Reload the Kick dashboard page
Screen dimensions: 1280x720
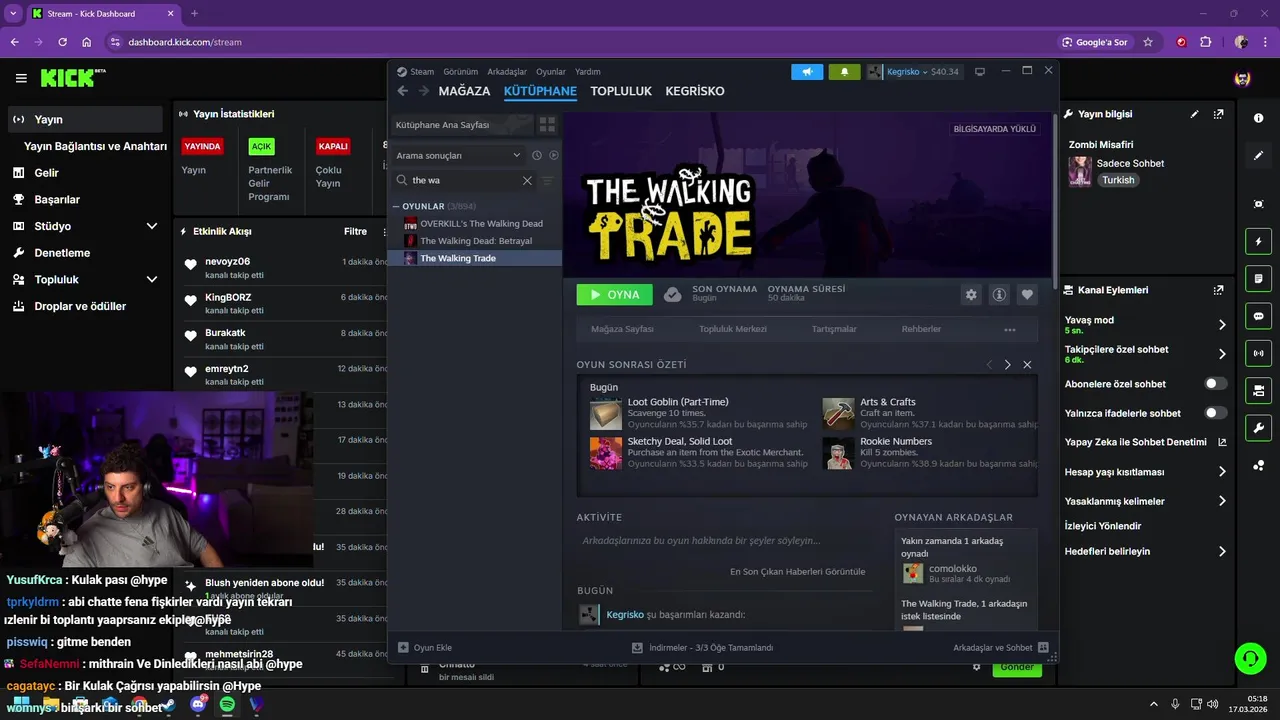point(62,42)
